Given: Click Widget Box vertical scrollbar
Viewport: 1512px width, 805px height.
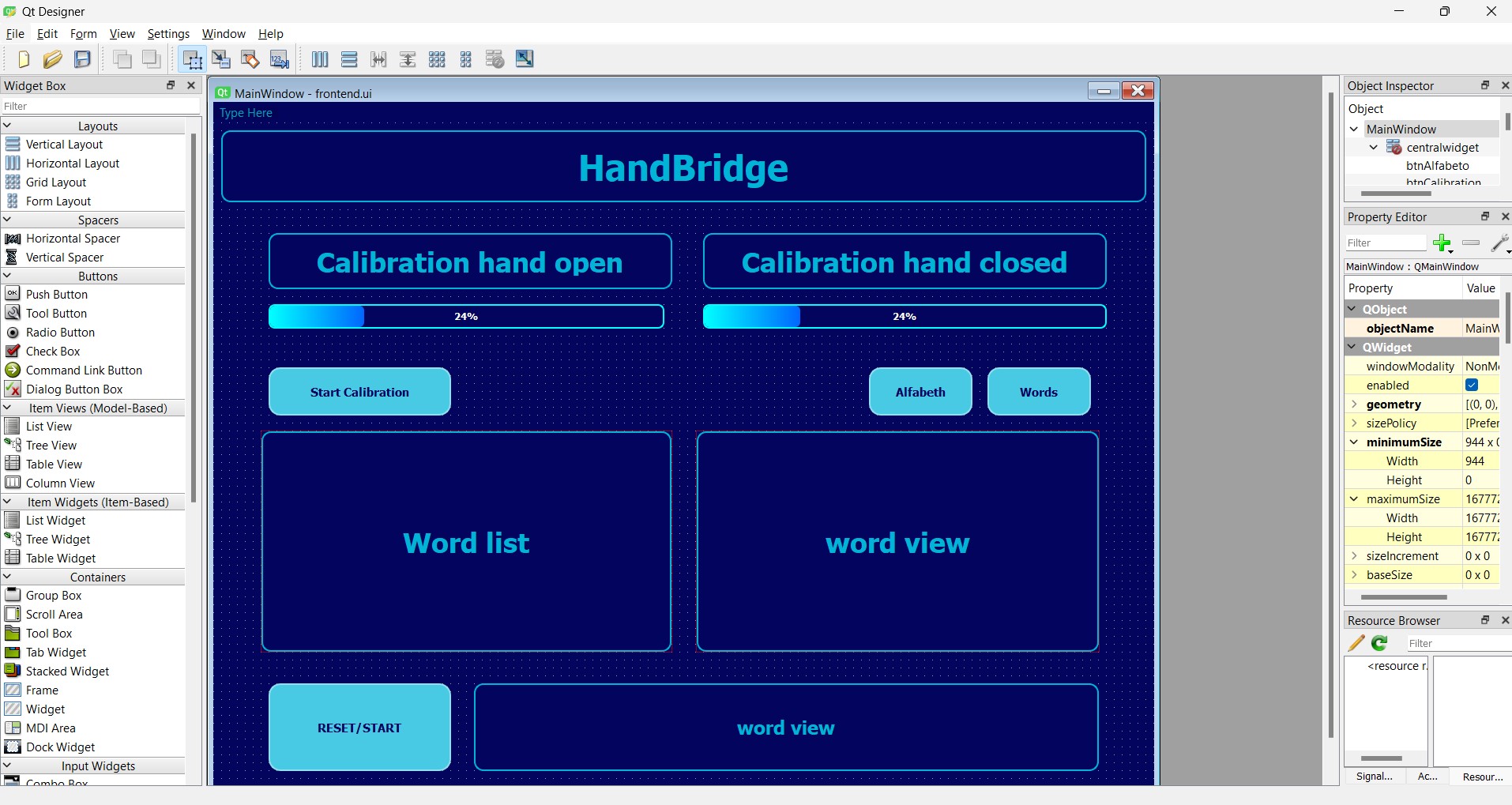Looking at the screenshot, I should click(x=194, y=316).
